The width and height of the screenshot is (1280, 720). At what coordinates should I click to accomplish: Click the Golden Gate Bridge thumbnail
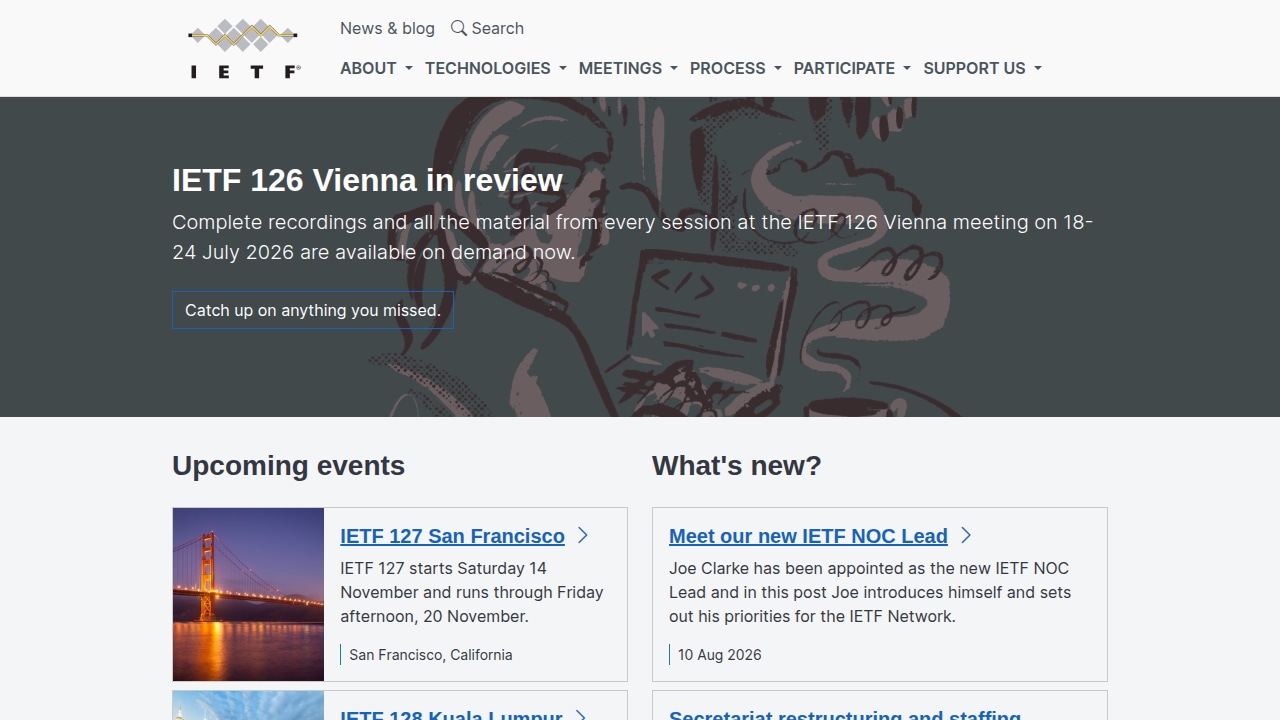tap(248, 594)
